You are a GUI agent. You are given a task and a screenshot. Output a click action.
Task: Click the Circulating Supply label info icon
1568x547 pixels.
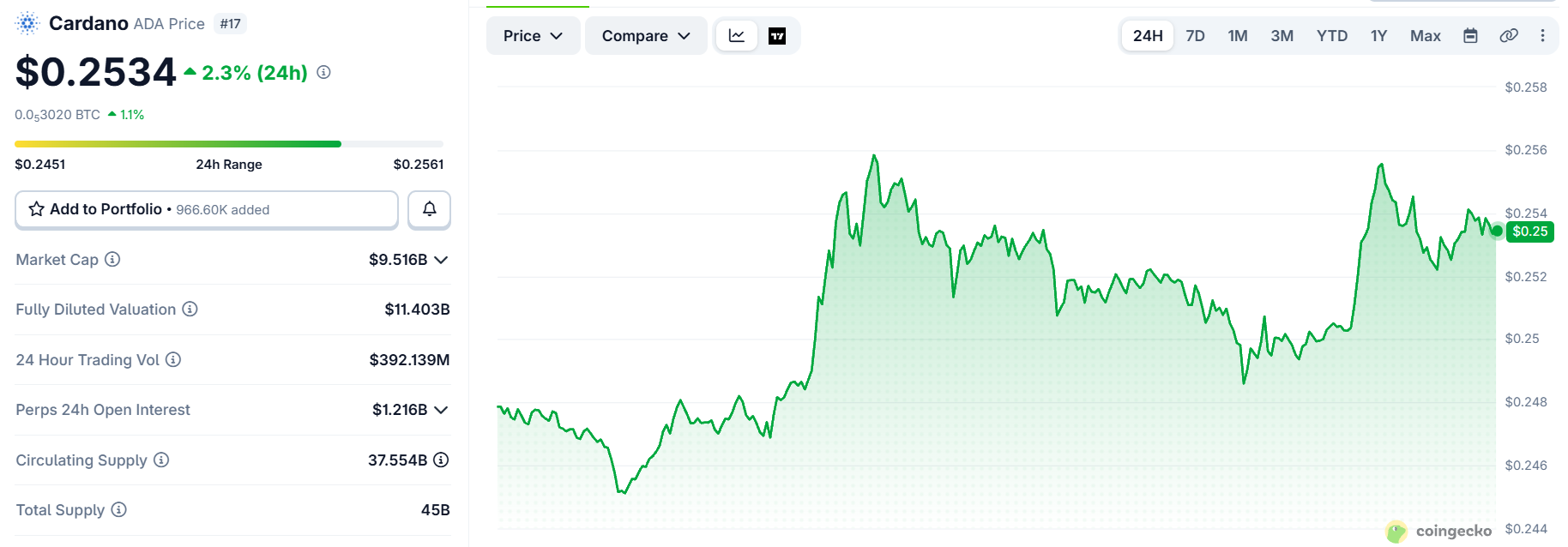[161, 460]
